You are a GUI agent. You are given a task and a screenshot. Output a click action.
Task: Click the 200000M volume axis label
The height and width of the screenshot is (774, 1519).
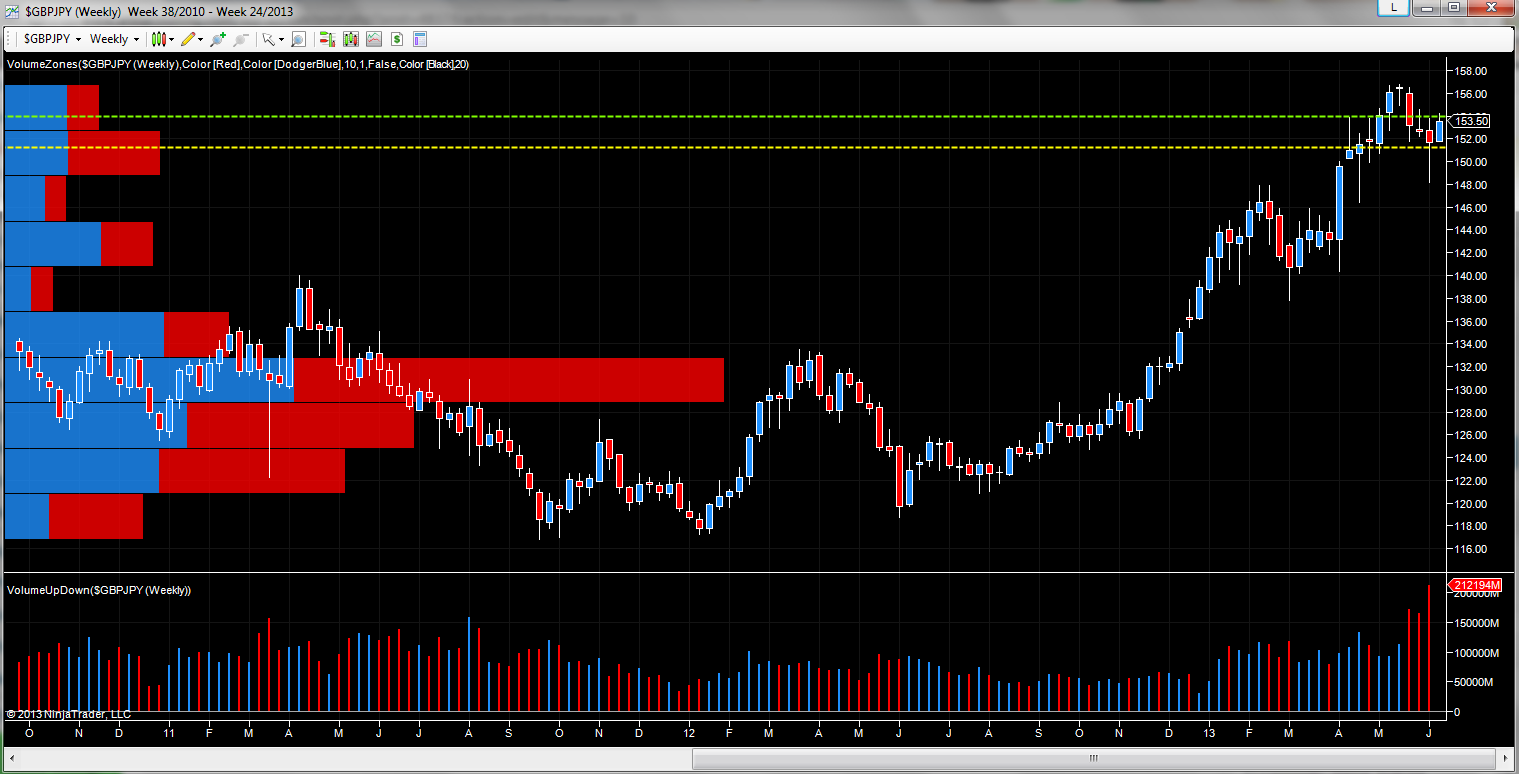1476,594
